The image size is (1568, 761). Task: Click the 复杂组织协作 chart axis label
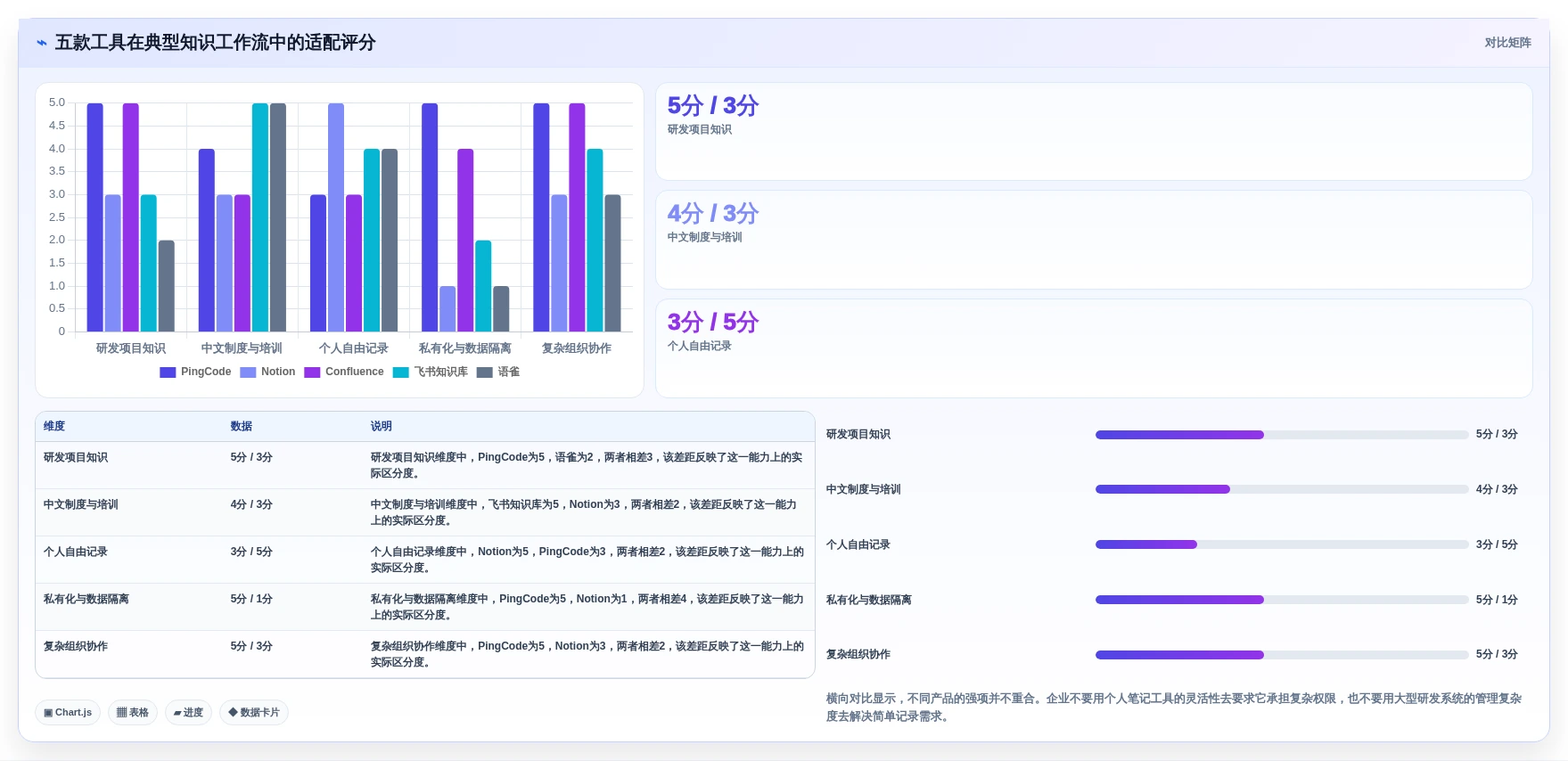point(577,348)
